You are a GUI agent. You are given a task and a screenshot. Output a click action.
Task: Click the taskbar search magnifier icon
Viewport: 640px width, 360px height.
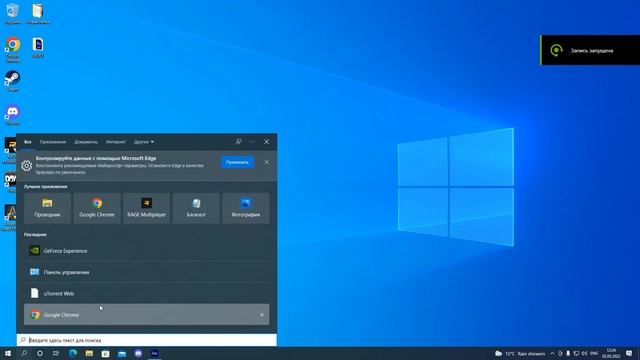pos(24,353)
